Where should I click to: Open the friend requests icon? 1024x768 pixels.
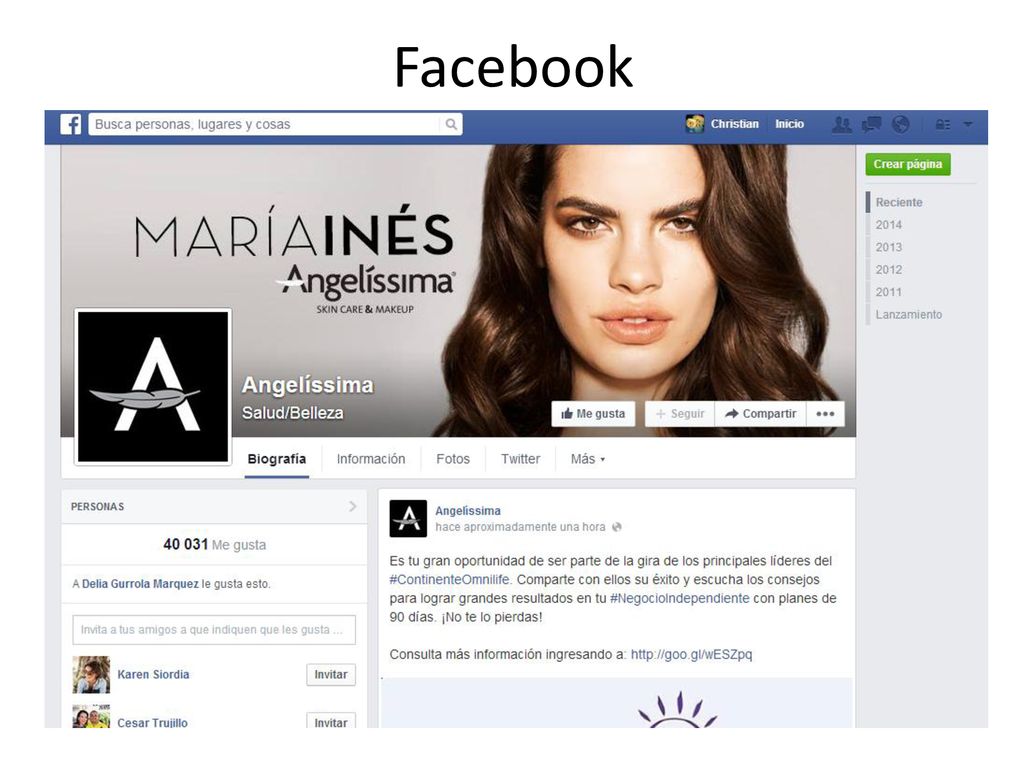842,124
